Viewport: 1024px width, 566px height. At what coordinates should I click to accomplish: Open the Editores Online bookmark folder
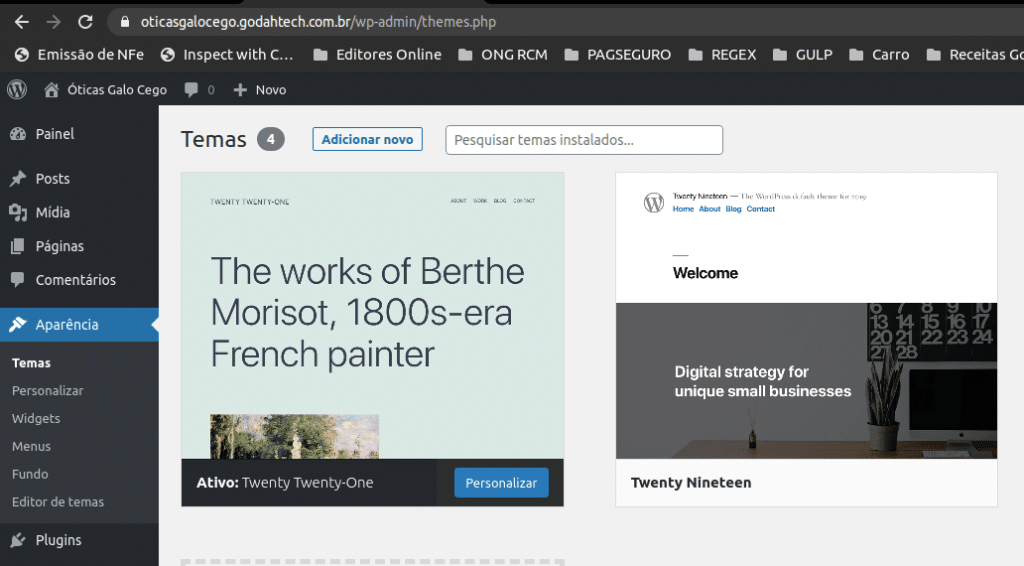[377, 55]
